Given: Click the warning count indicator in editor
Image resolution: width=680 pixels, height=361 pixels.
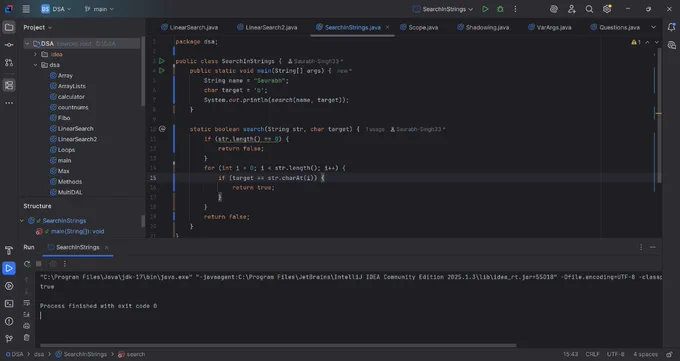Looking at the screenshot, I should click(x=636, y=42).
